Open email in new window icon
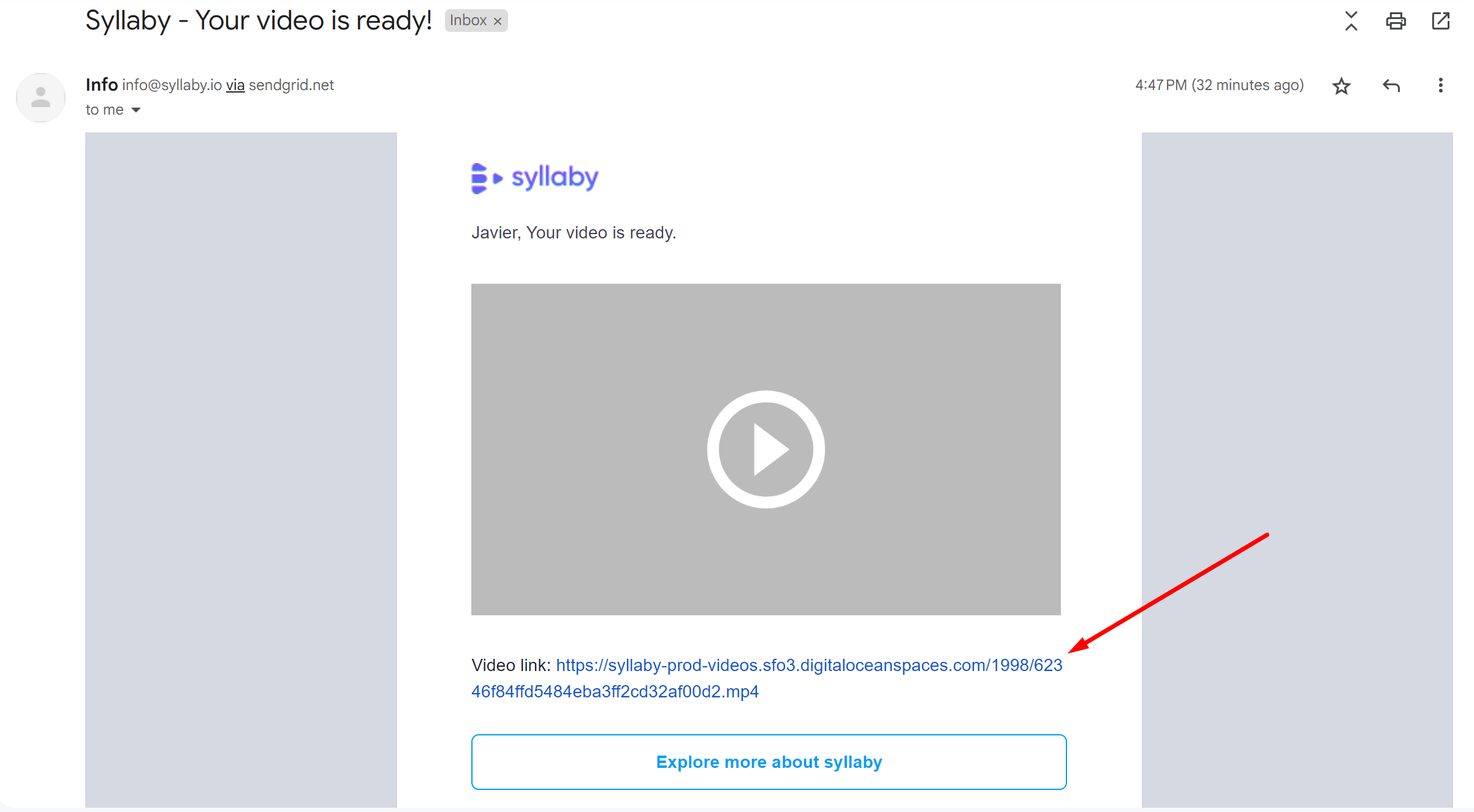Viewport: 1474px width, 812px height. [x=1440, y=21]
